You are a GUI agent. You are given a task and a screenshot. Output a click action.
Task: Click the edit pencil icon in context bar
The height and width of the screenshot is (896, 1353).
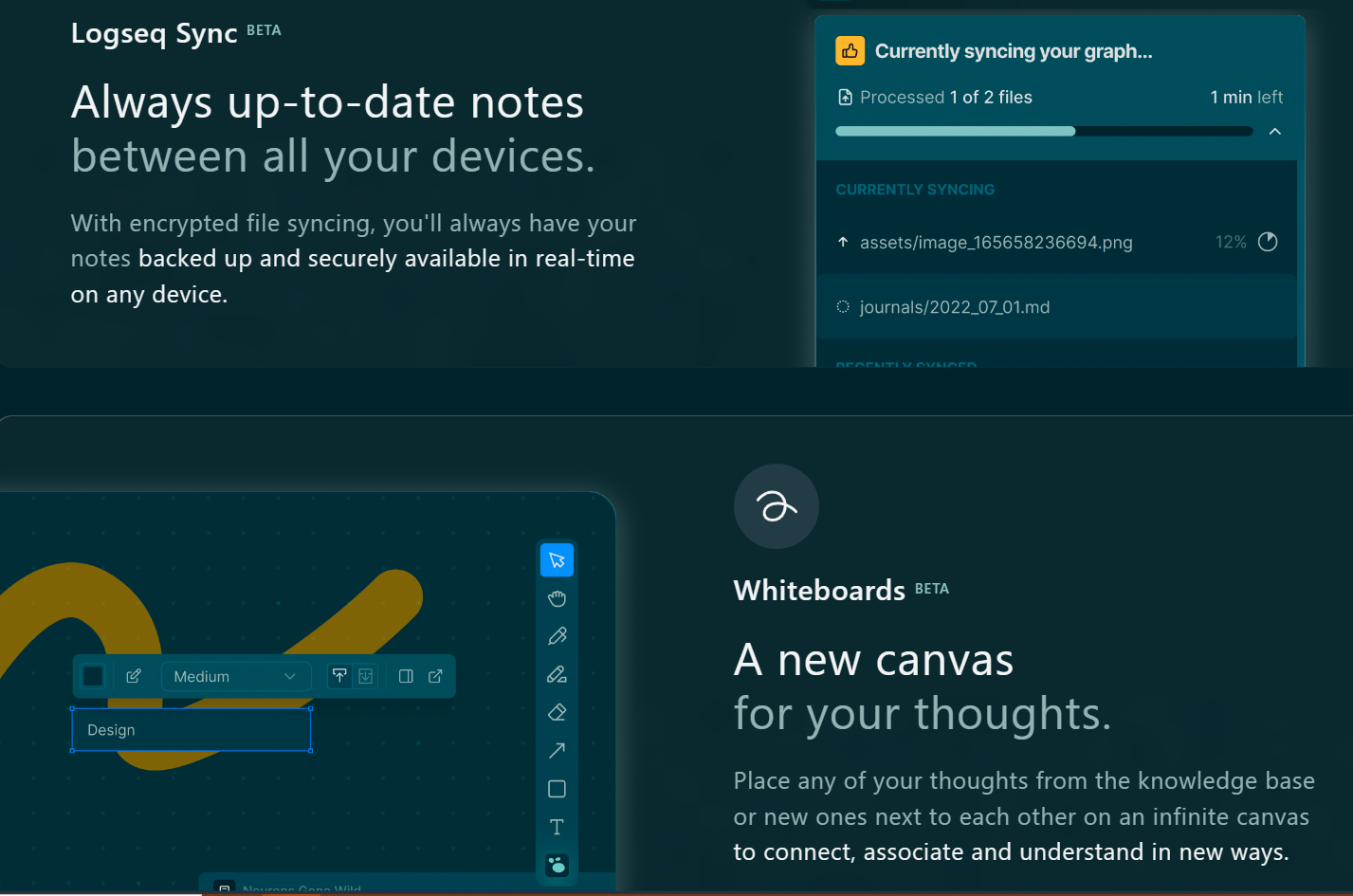tap(134, 676)
